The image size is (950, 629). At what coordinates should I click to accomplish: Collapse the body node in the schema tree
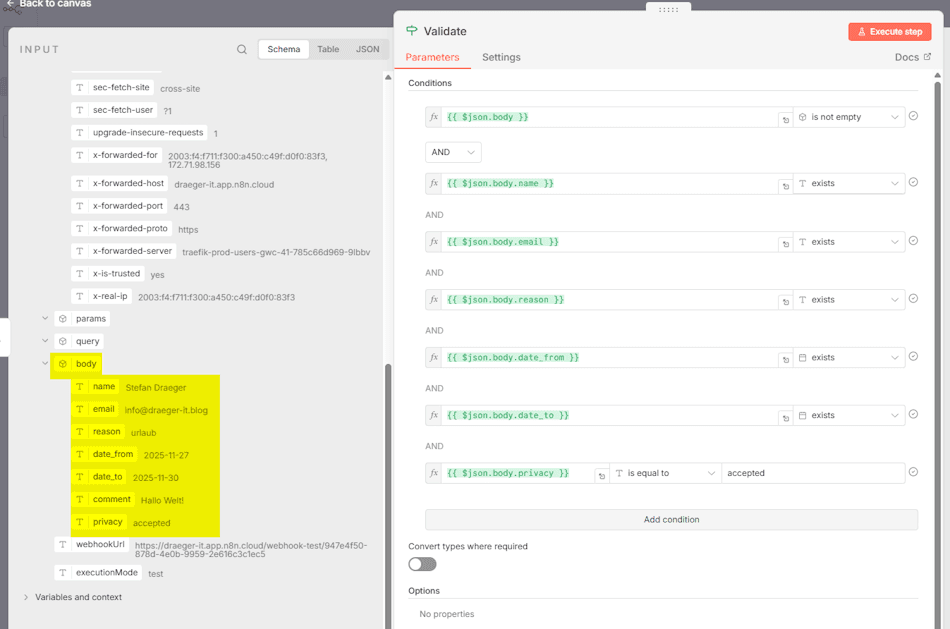pyautogui.click(x=45, y=364)
